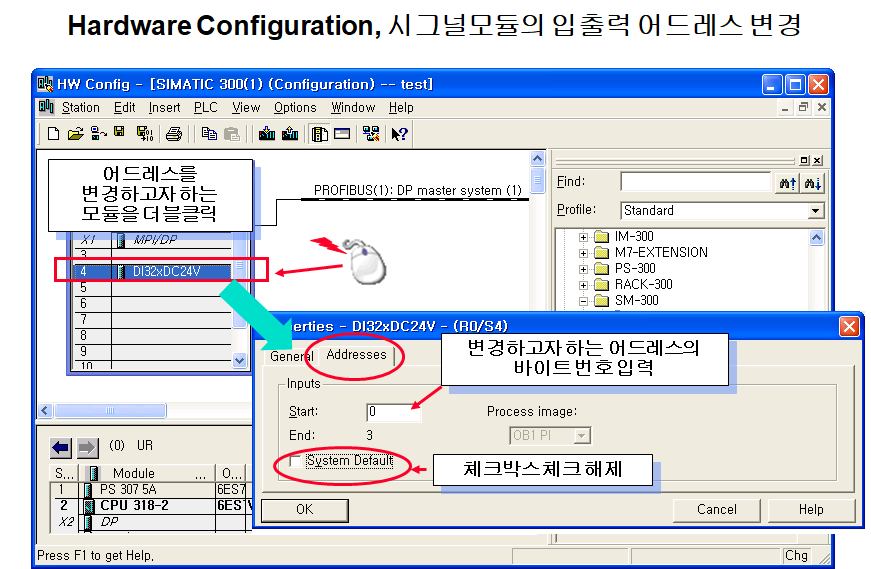Click the catalog pane pin icon
The height and width of the screenshot is (569, 871).
pyautogui.click(x=804, y=161)
